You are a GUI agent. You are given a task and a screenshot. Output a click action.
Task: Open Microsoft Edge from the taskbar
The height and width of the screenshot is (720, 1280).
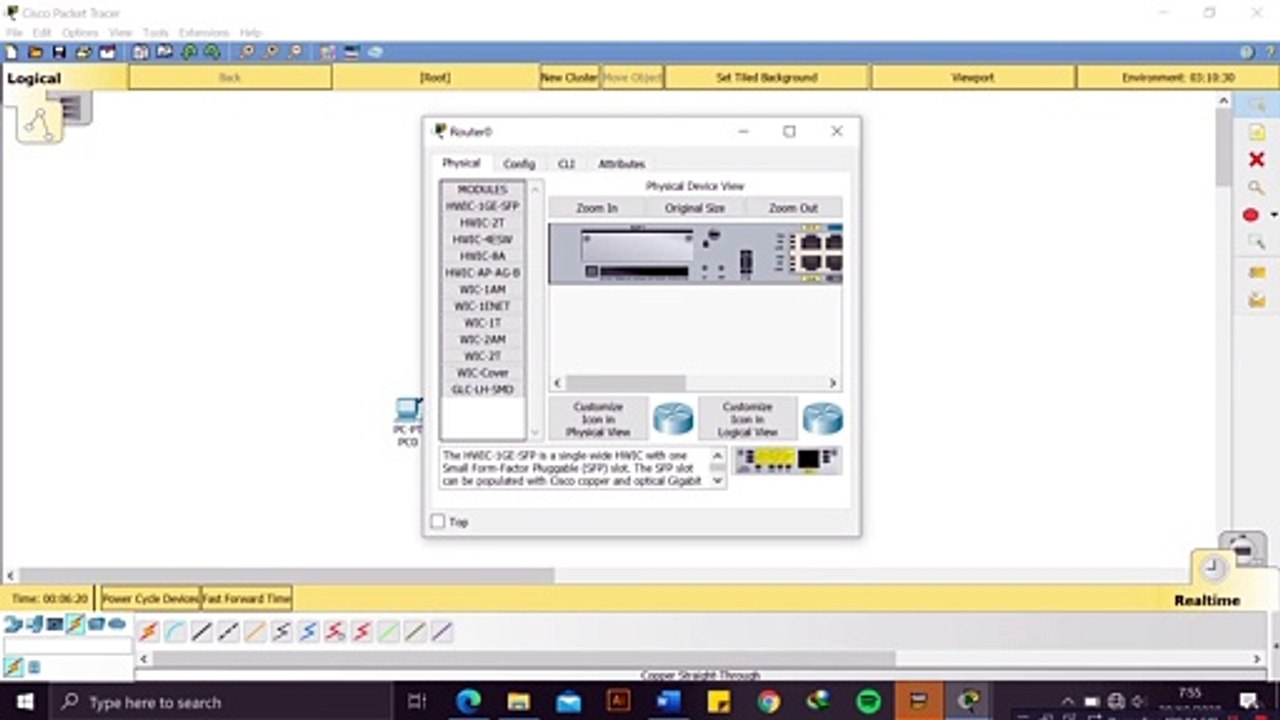click(x=468, y=702)
